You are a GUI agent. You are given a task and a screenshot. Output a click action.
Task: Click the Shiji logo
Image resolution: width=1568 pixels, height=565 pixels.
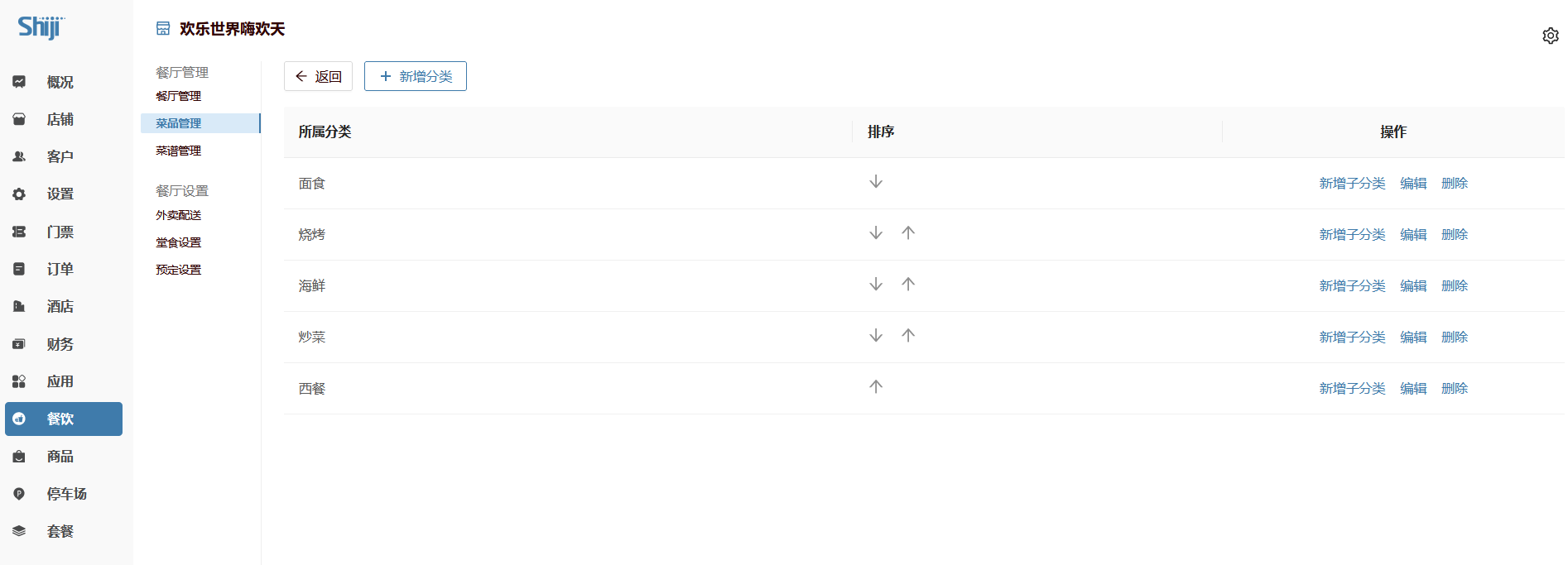(x=41, y=27)
